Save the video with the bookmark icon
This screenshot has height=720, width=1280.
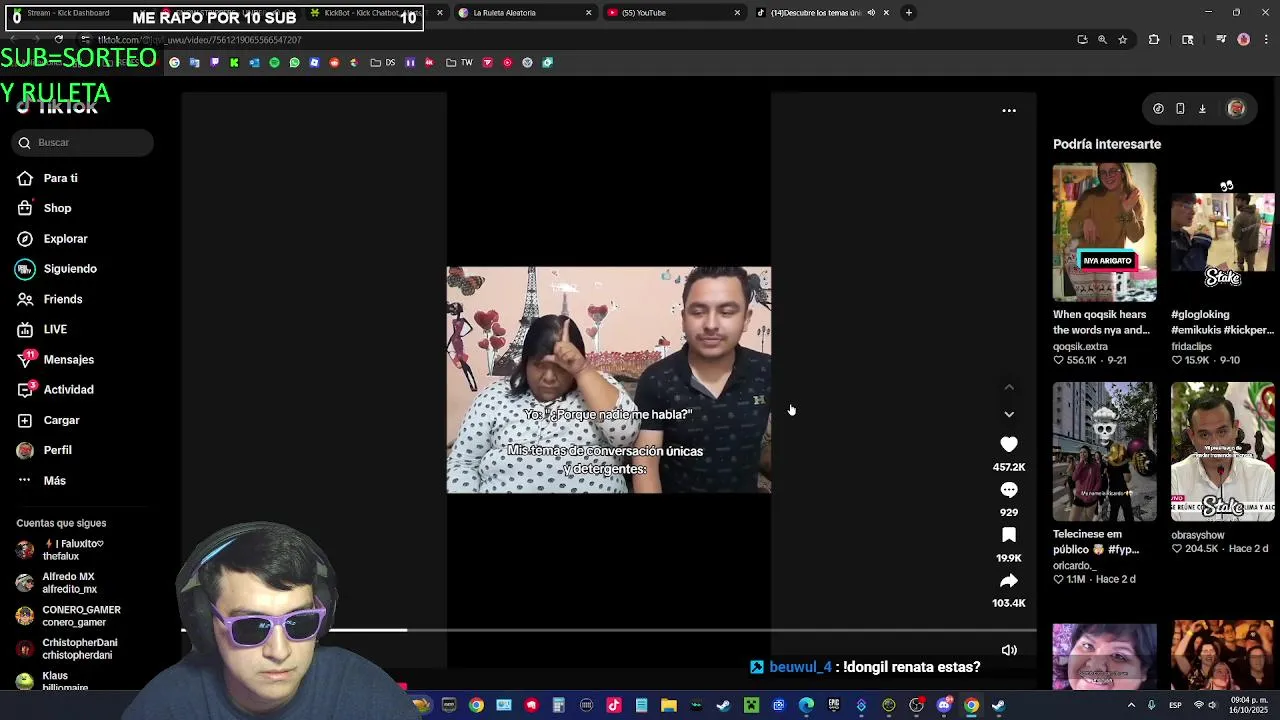click(1009, 536)
